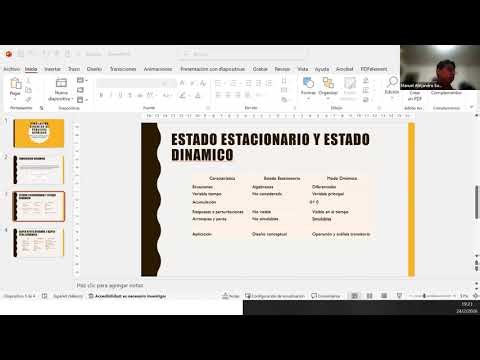Open the Acrobat tab
Image resolution: width=480 pixels, height=360 pixels.
click(344, 69)
